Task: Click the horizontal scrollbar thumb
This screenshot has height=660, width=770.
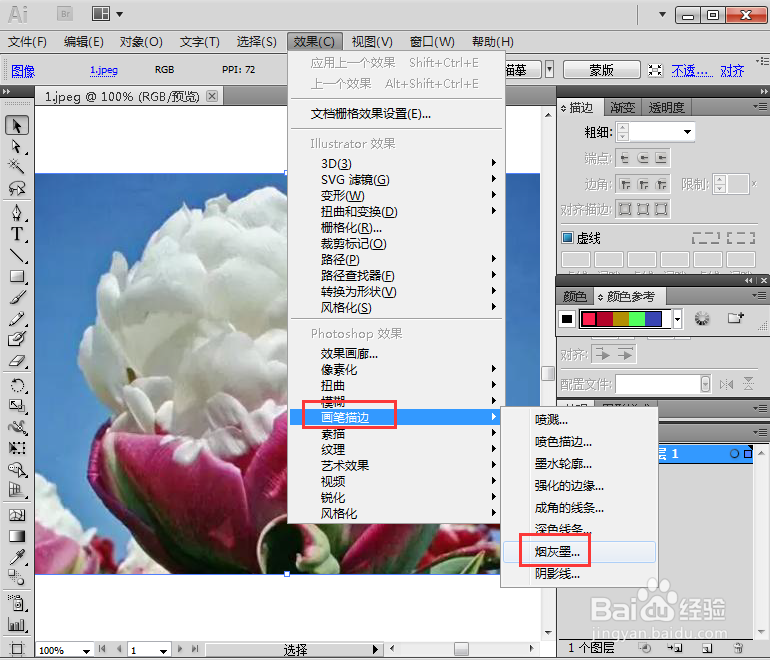Action: coord(461,649)
